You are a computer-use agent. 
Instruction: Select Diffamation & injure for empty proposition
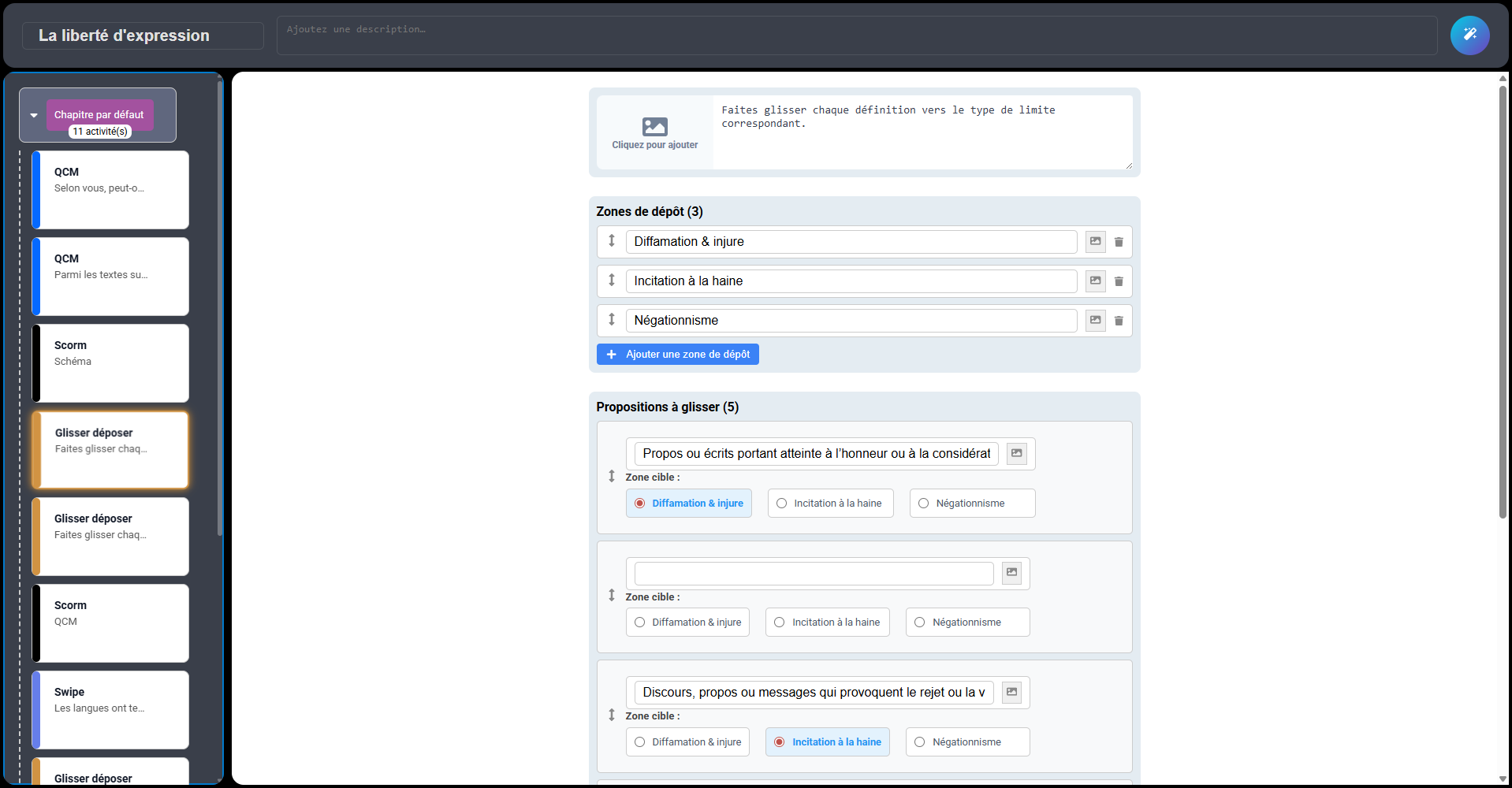tap(687, 623)
